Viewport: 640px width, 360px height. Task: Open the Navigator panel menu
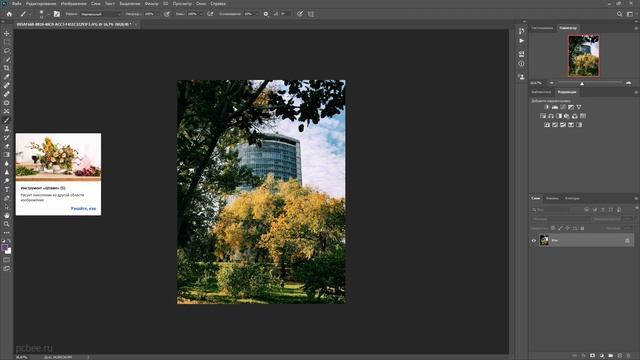tap(636, 28)
